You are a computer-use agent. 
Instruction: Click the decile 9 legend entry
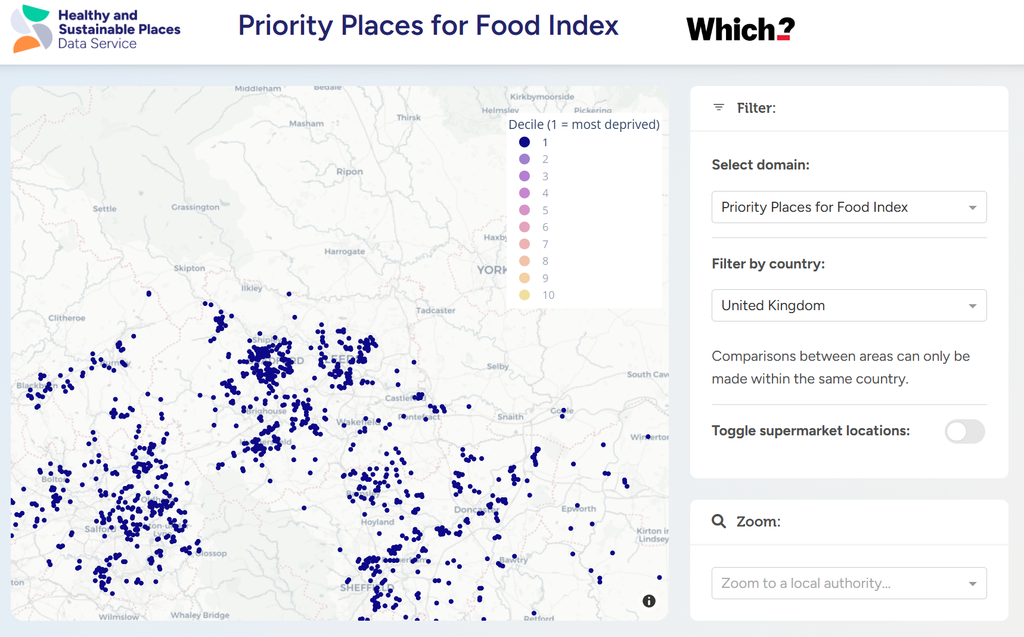[x=534, y=278]
